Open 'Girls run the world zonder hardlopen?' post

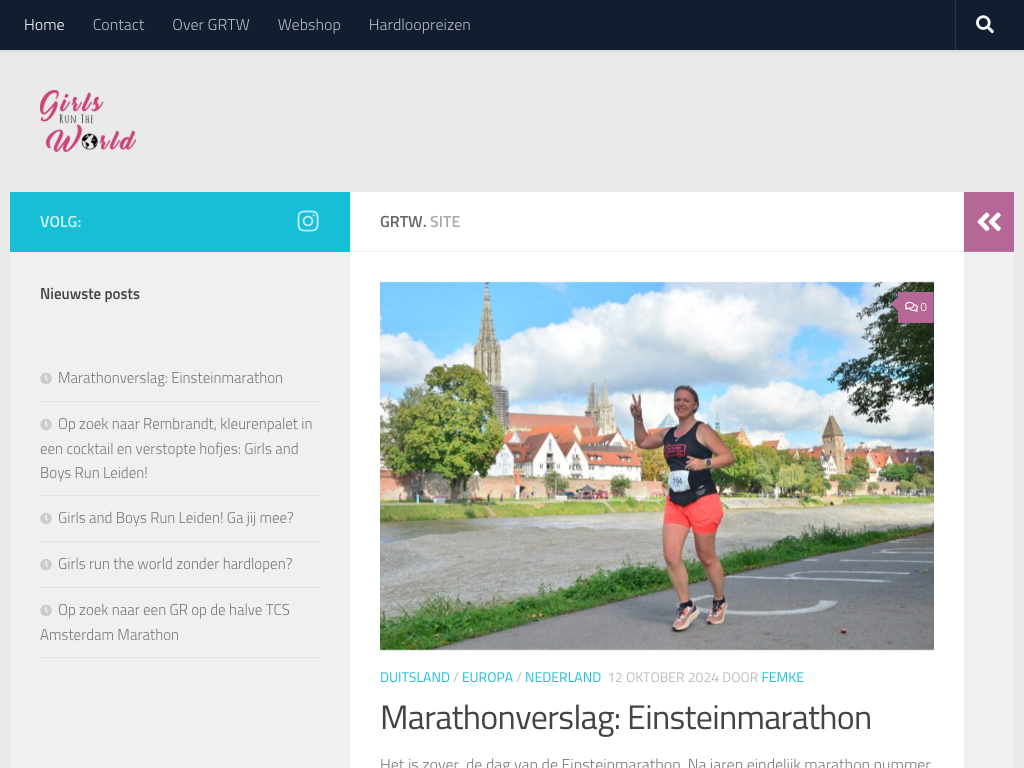(x=175, y=564)
